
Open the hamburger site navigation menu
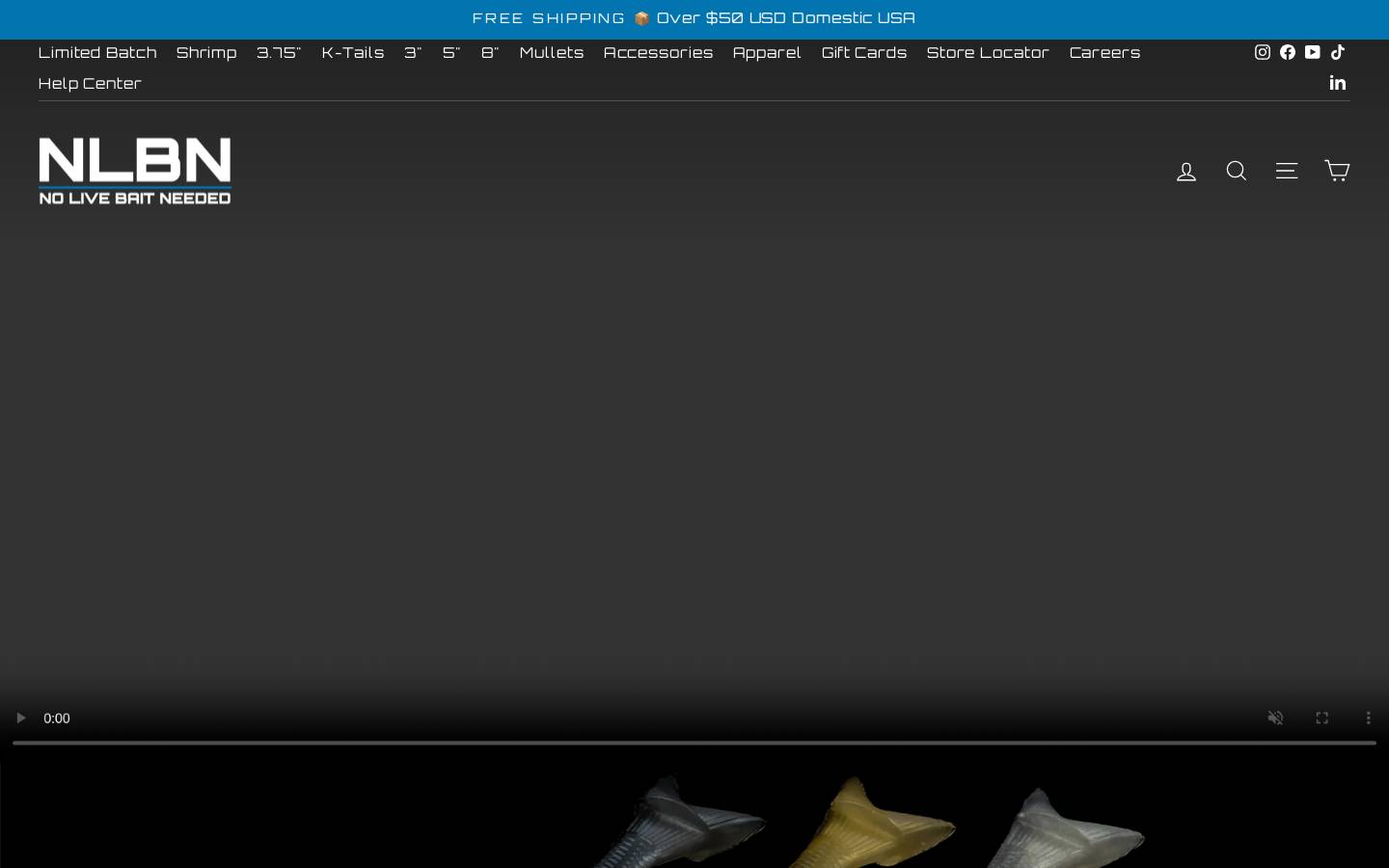(1287, 171)
